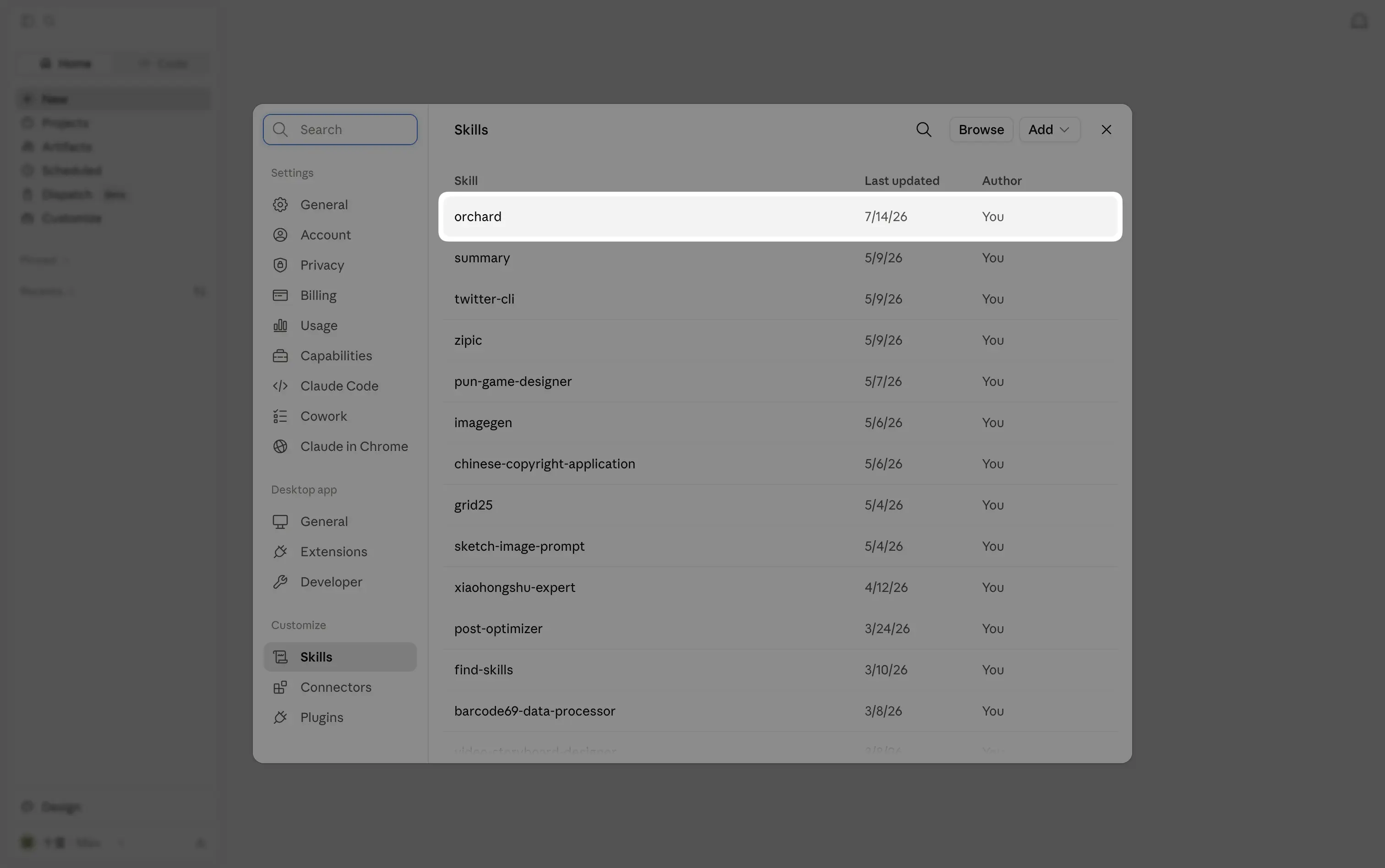Expand the Add dropdown
This screenshot has width=1385, height=868.
click(x=1049, y=130)
